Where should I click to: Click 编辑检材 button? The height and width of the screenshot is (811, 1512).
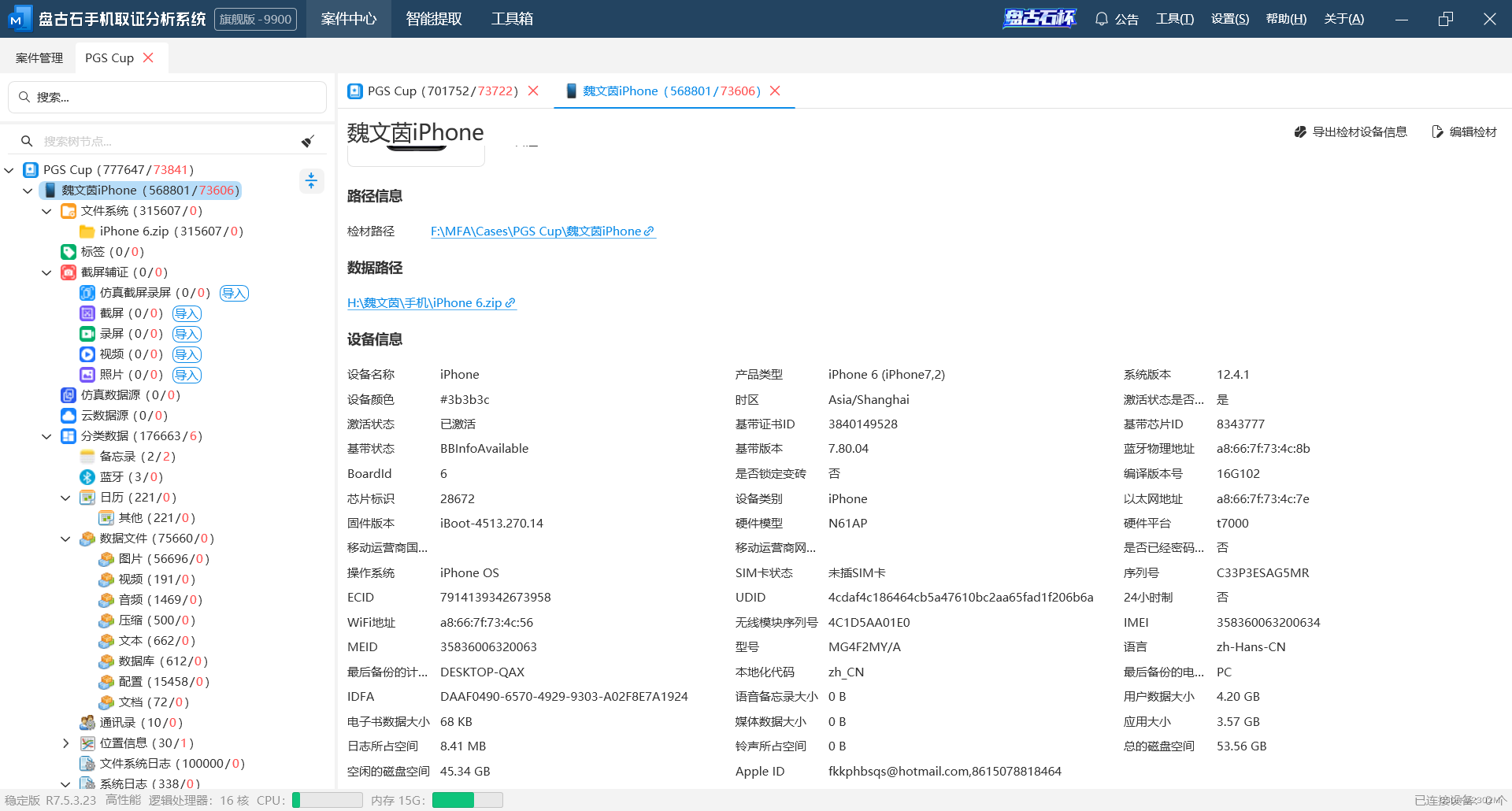[1464, 132]
